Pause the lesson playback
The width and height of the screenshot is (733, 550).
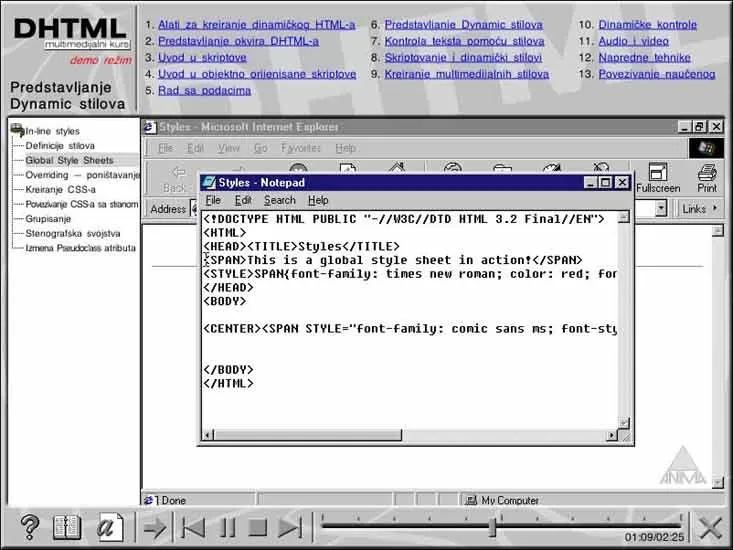click(x=228, y=528)
